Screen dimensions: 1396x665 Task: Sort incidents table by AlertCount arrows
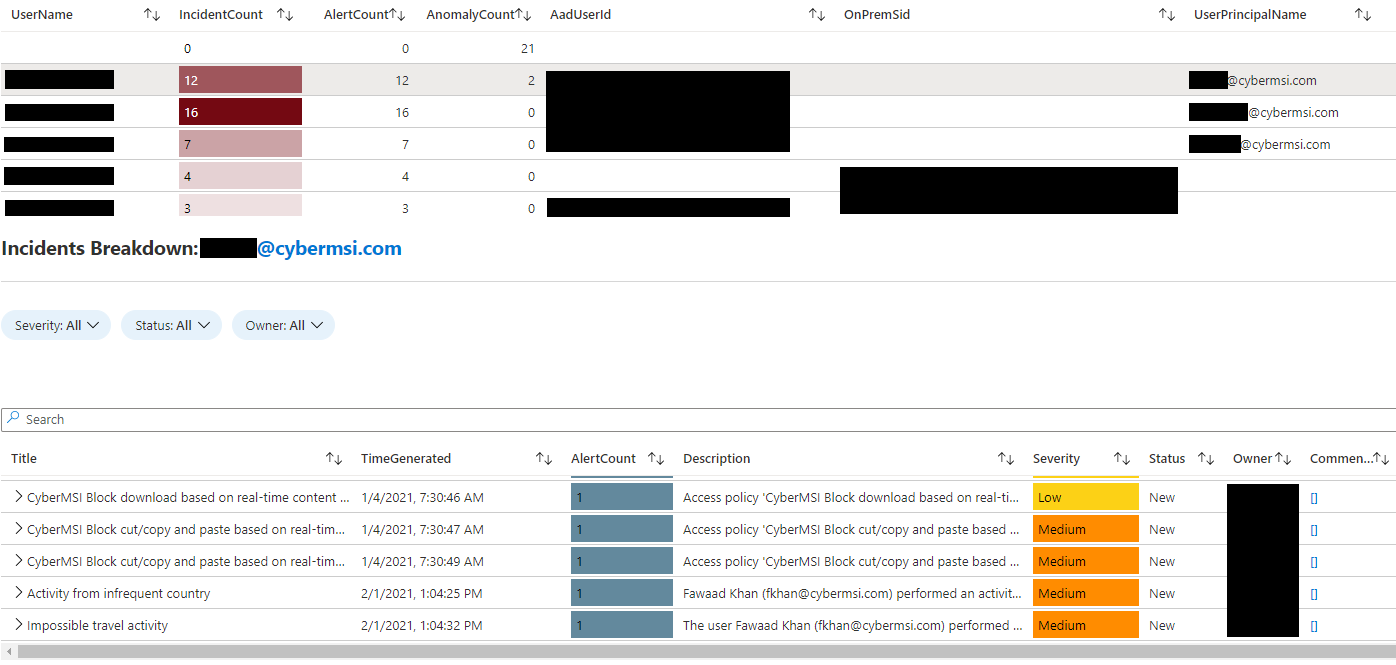pos(657,459)
